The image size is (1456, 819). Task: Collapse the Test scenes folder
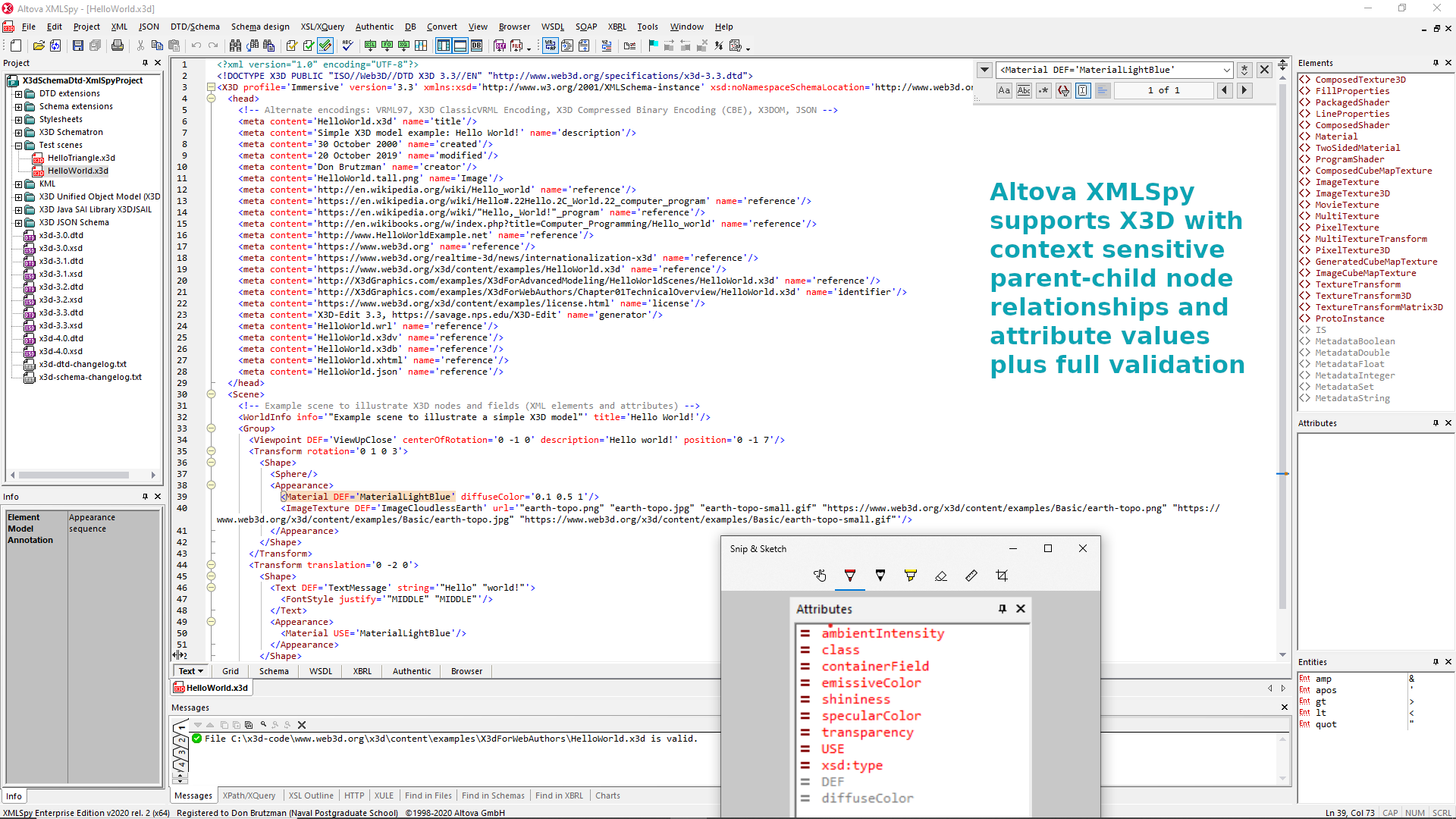(18, 146)
